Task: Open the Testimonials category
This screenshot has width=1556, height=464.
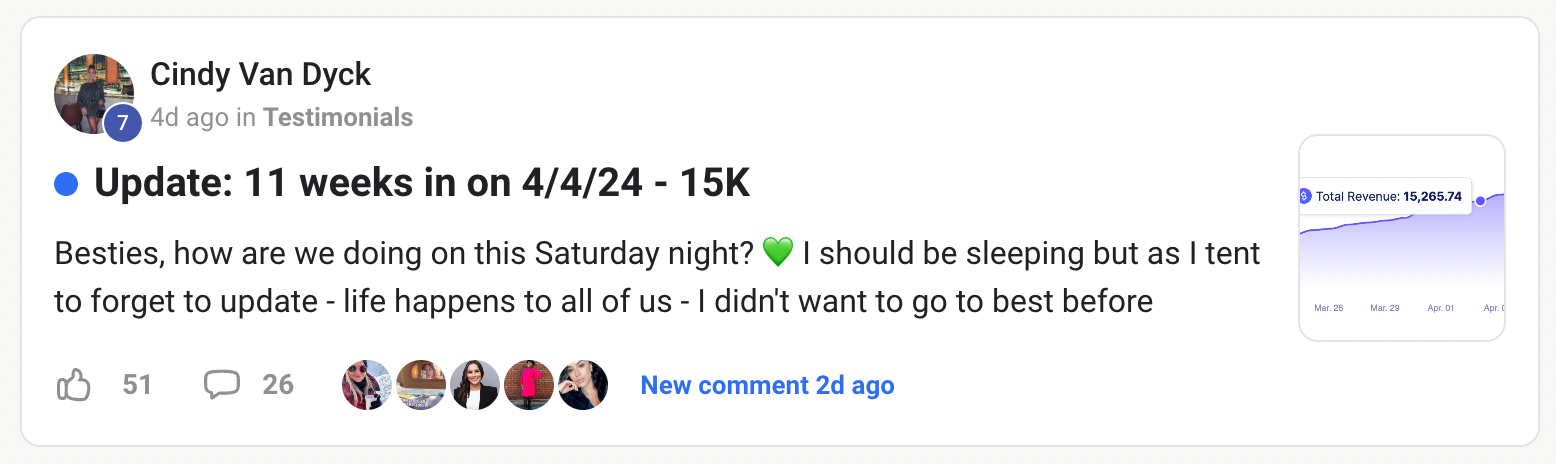Action: coord(338,118)
